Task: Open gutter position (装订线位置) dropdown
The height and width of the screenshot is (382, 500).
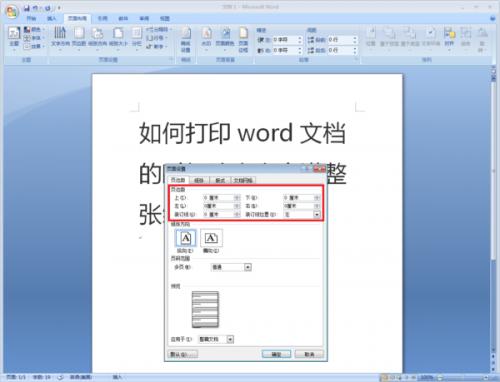Action: 317,215
